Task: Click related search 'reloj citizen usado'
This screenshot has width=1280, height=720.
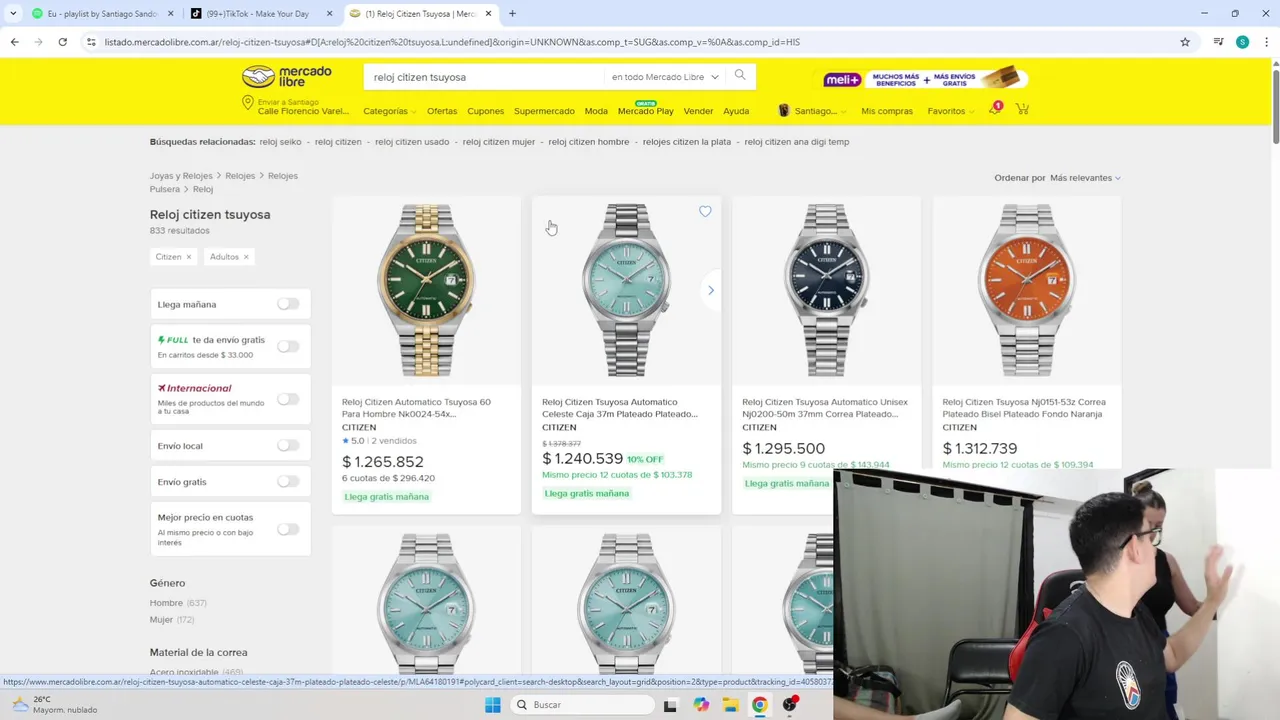Action: coord(412,142)
